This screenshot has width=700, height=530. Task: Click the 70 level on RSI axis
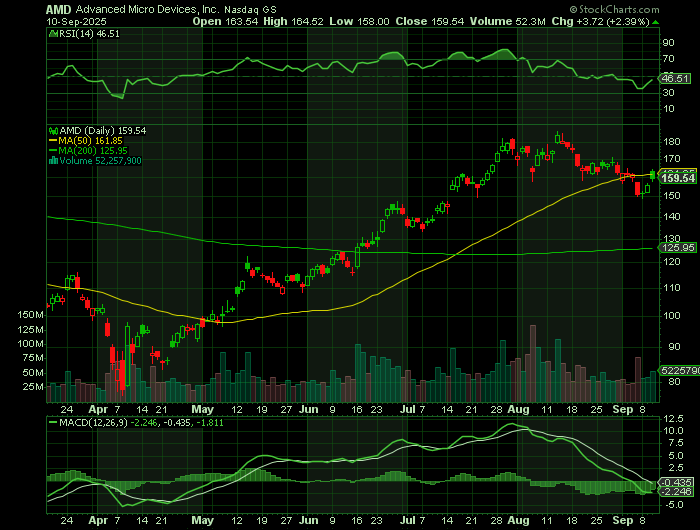click(668, 59)
